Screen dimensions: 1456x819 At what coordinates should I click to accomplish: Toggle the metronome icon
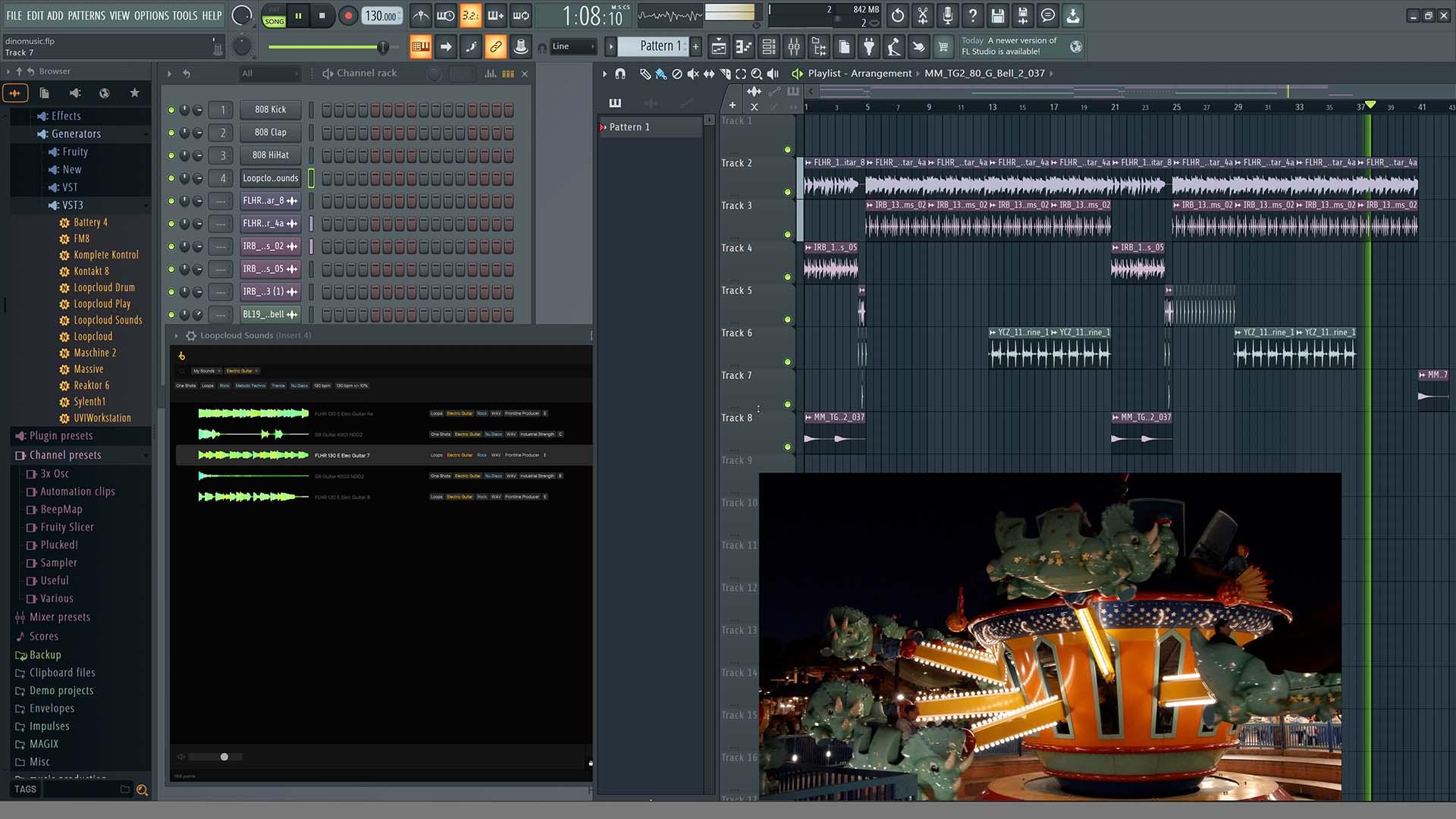click(x=421, y=15)
